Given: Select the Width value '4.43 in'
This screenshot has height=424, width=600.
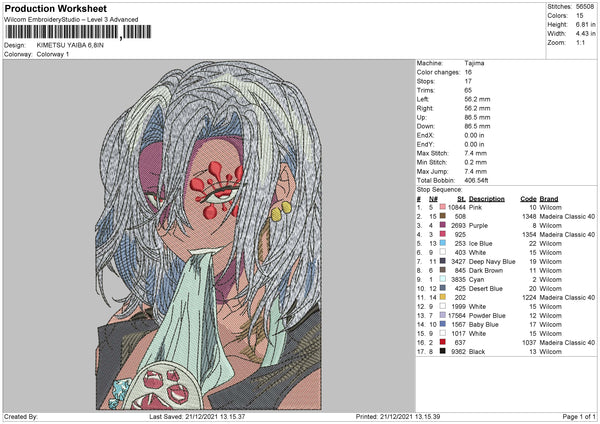Looking at the screenshot, I should coord(585,34).
